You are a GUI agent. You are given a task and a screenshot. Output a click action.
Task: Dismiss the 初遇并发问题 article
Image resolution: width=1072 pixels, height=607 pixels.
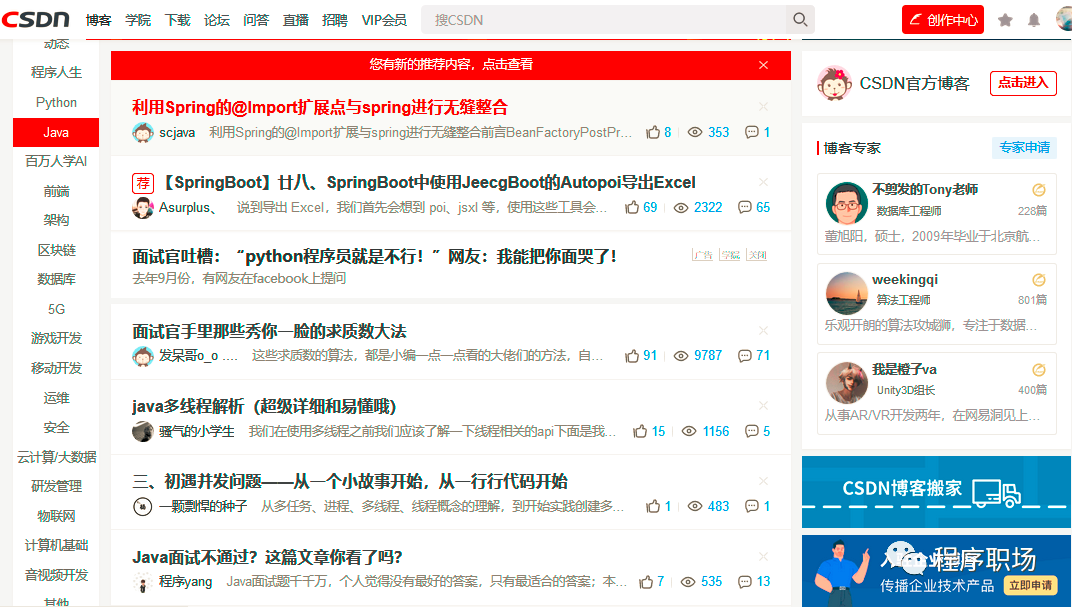pos(764,481)
